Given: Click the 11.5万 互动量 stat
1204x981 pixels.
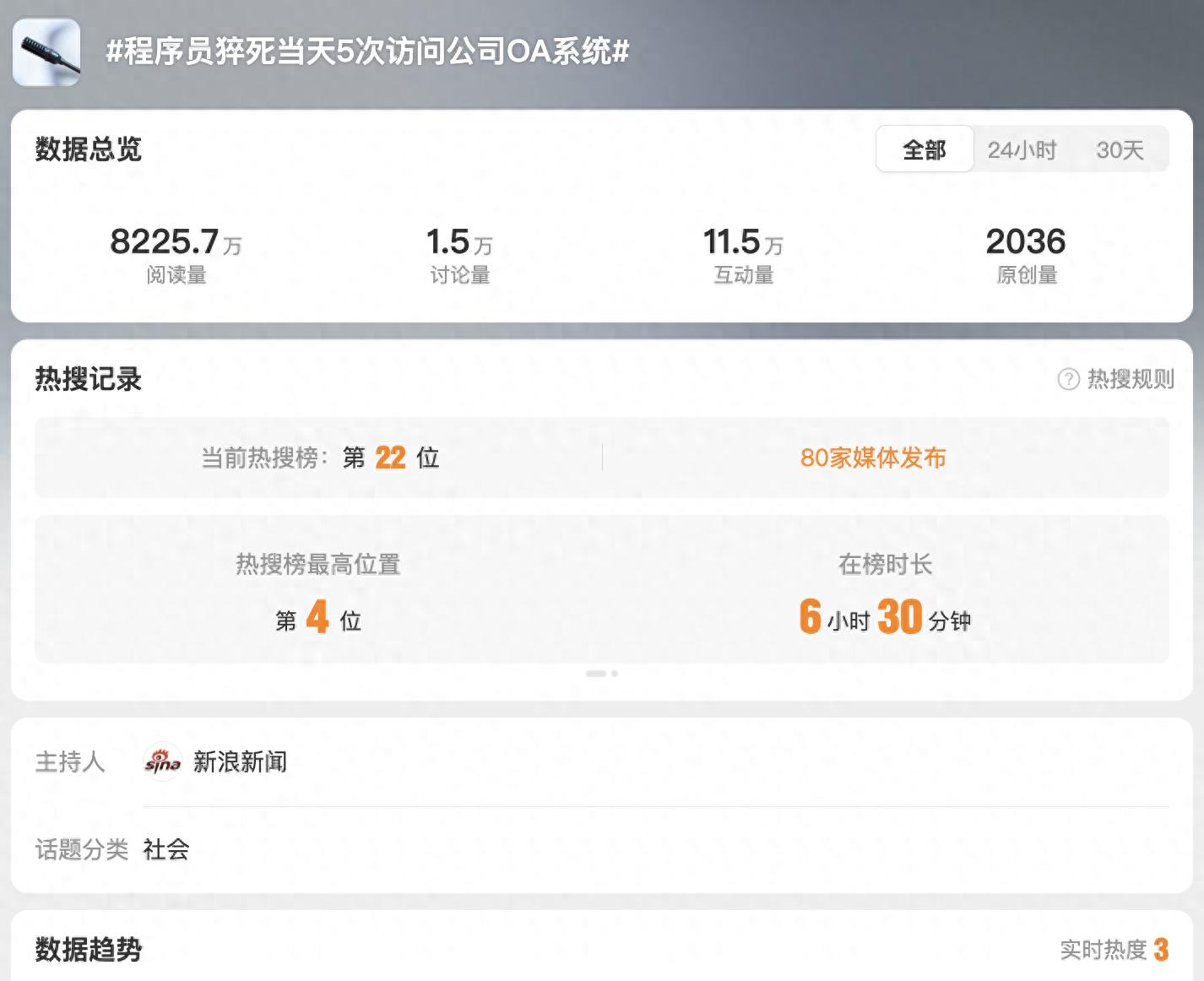Looking at the screenshot, I should pyautogui.click(x=743, y=253).
